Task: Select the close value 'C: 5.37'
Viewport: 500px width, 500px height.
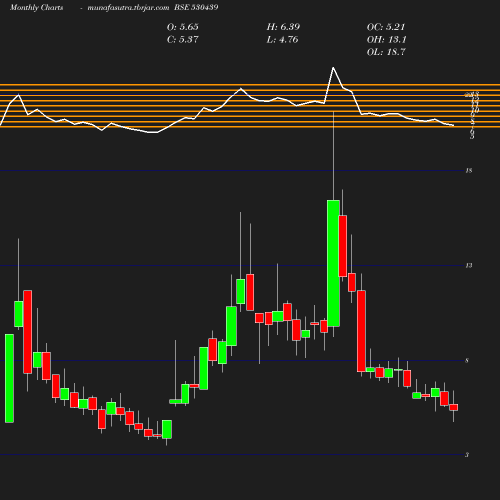Action: pos(183,40)
